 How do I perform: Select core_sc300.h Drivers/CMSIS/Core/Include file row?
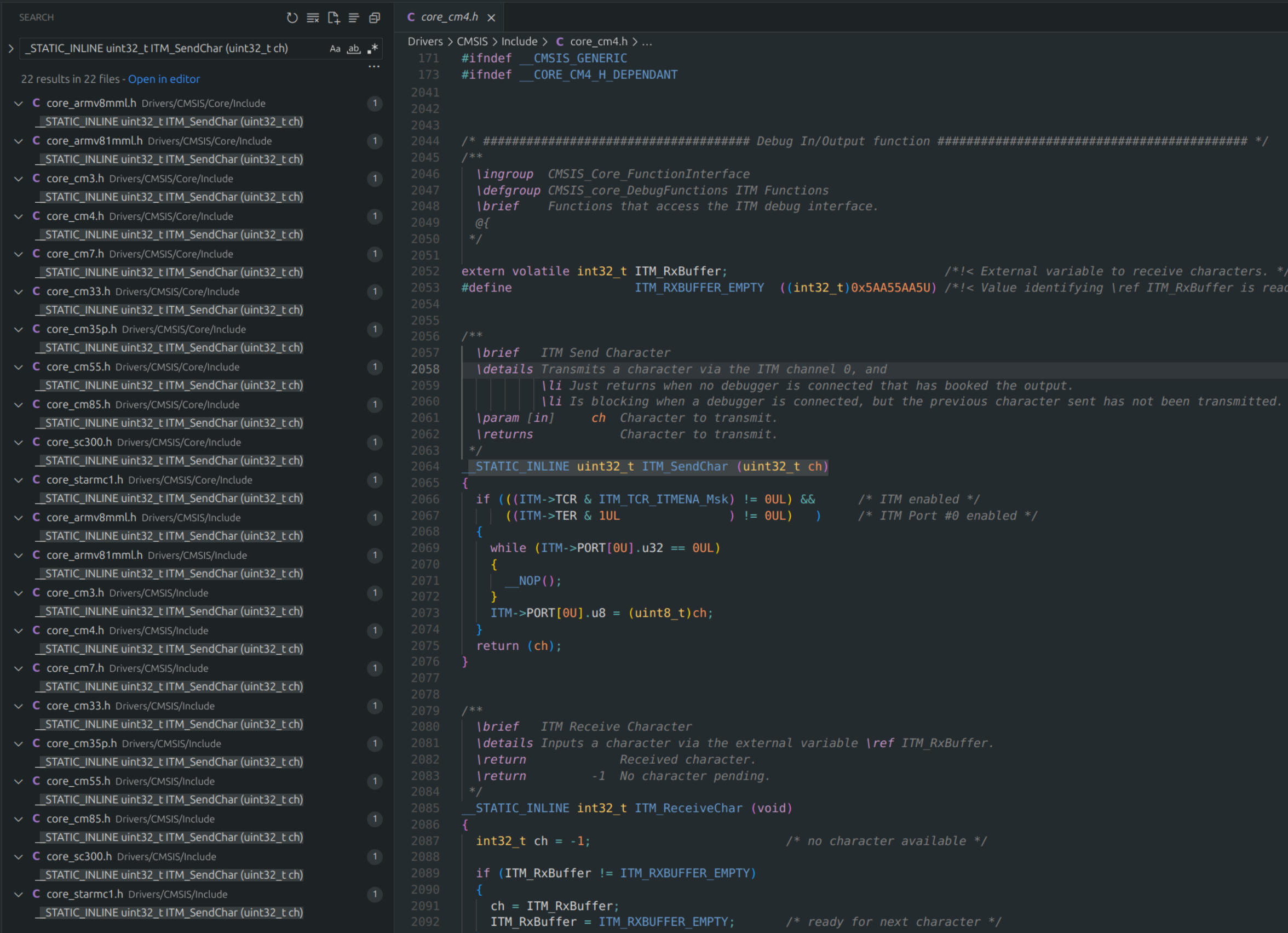(197, 442)
